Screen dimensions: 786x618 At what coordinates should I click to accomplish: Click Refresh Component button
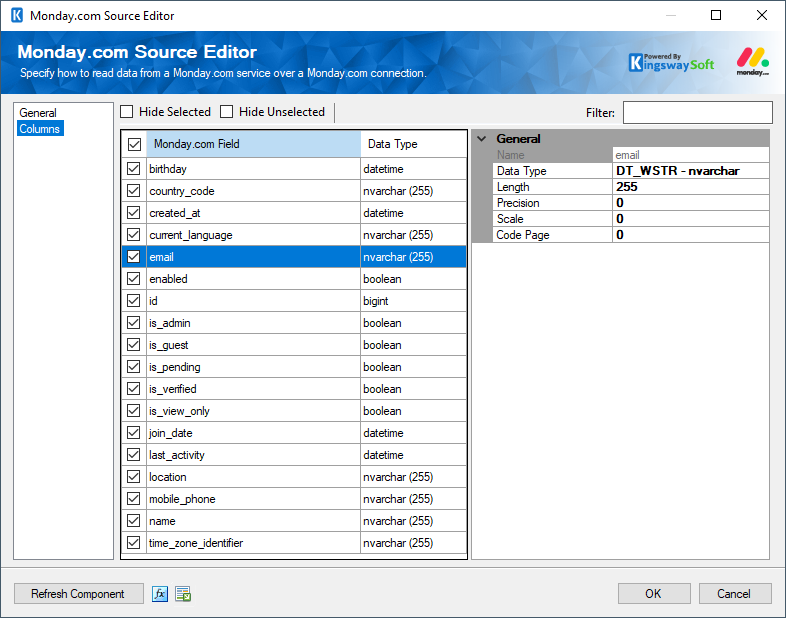[78, 594]
